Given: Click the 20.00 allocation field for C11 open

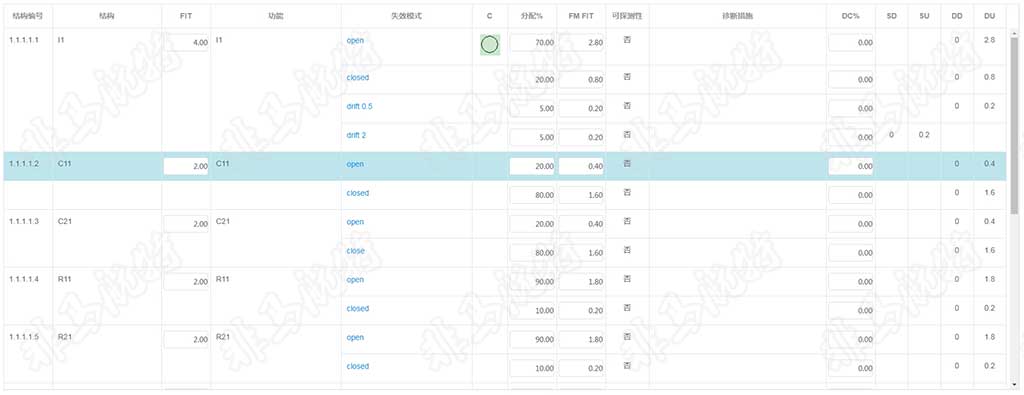Looking at the screenshot, I should click(532, 166).
